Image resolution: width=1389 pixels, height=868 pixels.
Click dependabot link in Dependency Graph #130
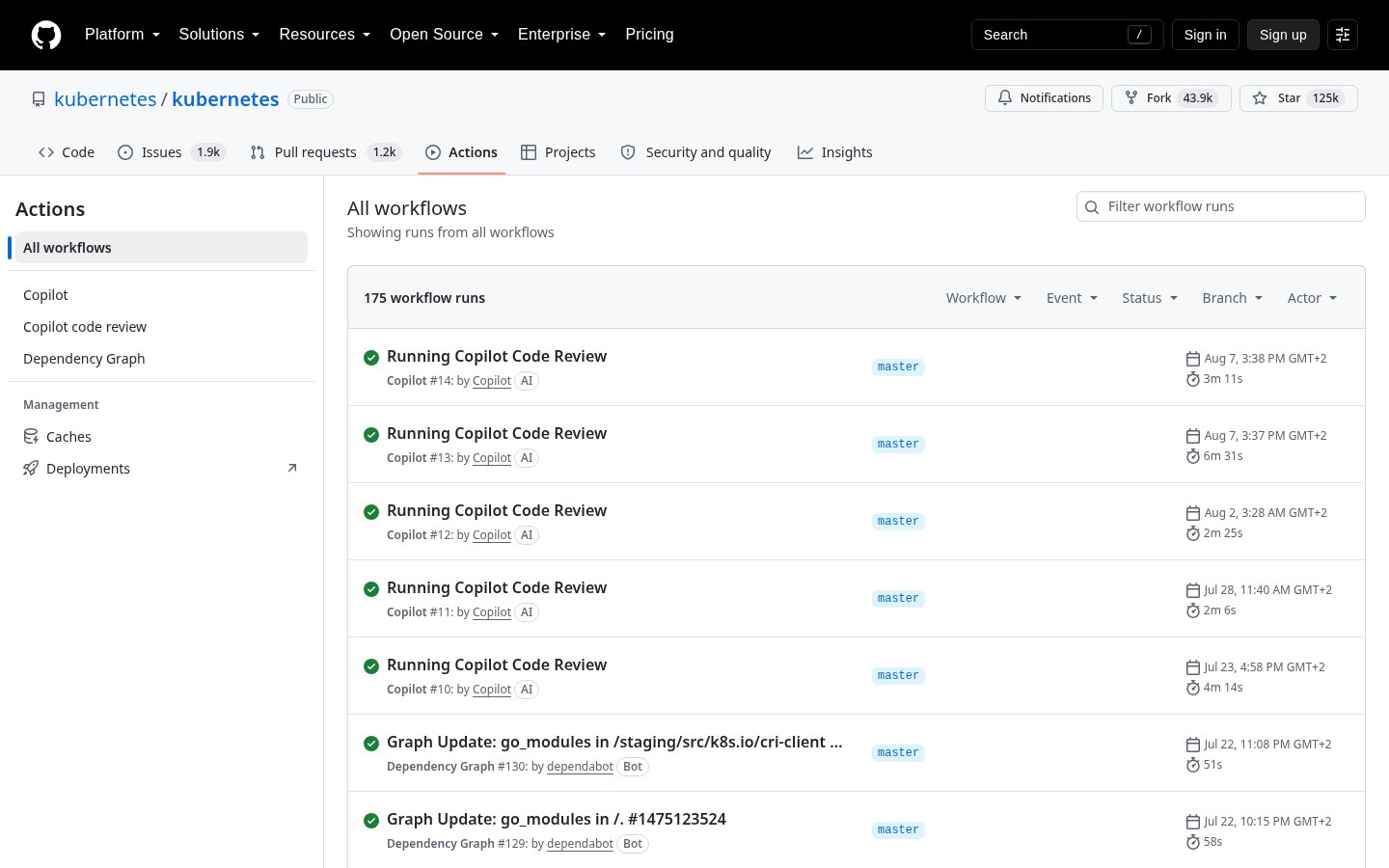[580, 767]
